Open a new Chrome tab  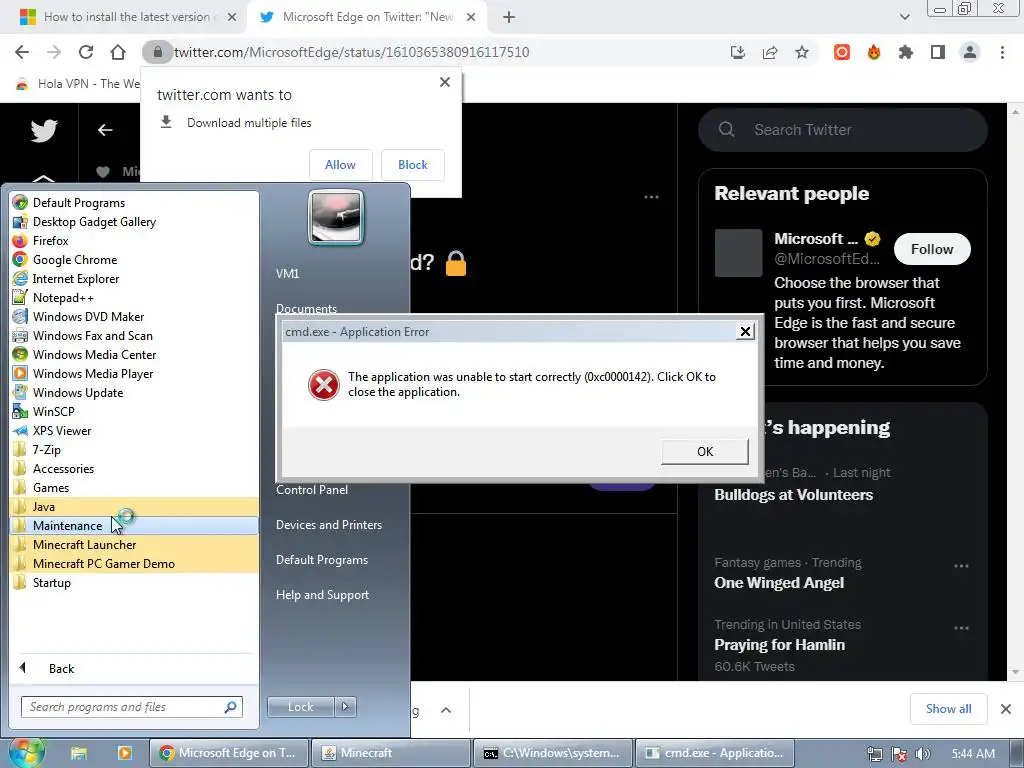point(509,17)
